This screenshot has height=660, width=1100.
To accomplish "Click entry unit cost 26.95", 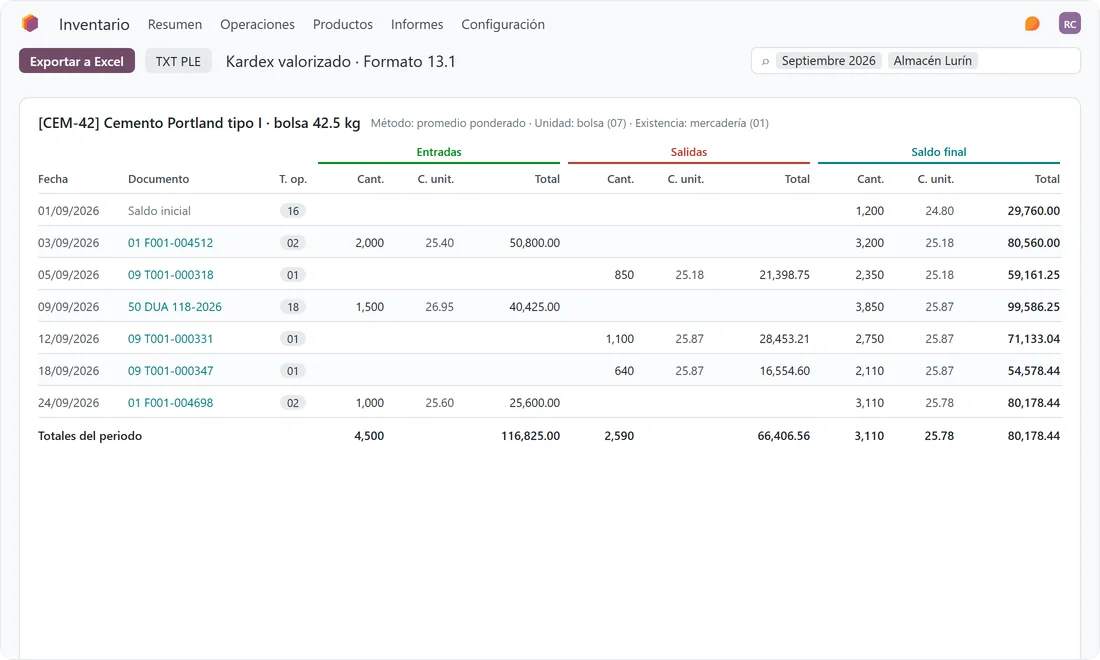I will (439, 307).
